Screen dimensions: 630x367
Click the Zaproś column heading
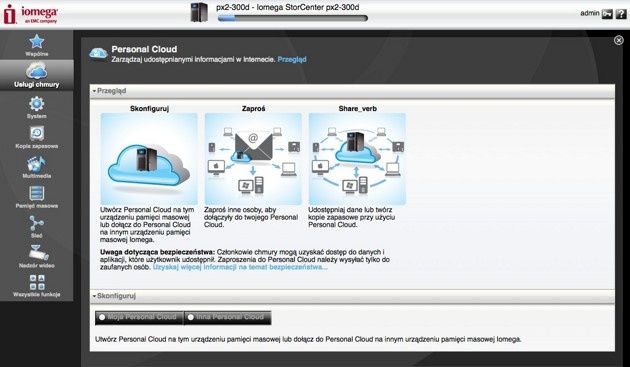253,109
